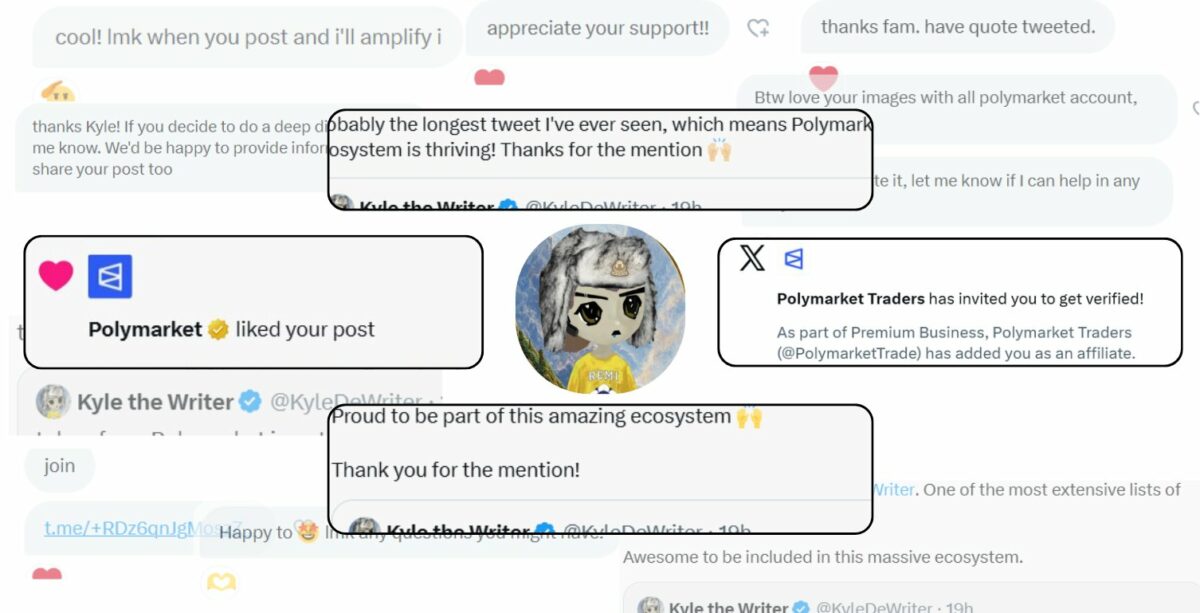The width and height of the screenshot is (1200, 613).
Task: Open the t.me/+RDz6qnJg invite link
Action: pyautogui.click(x=119, y=529)
